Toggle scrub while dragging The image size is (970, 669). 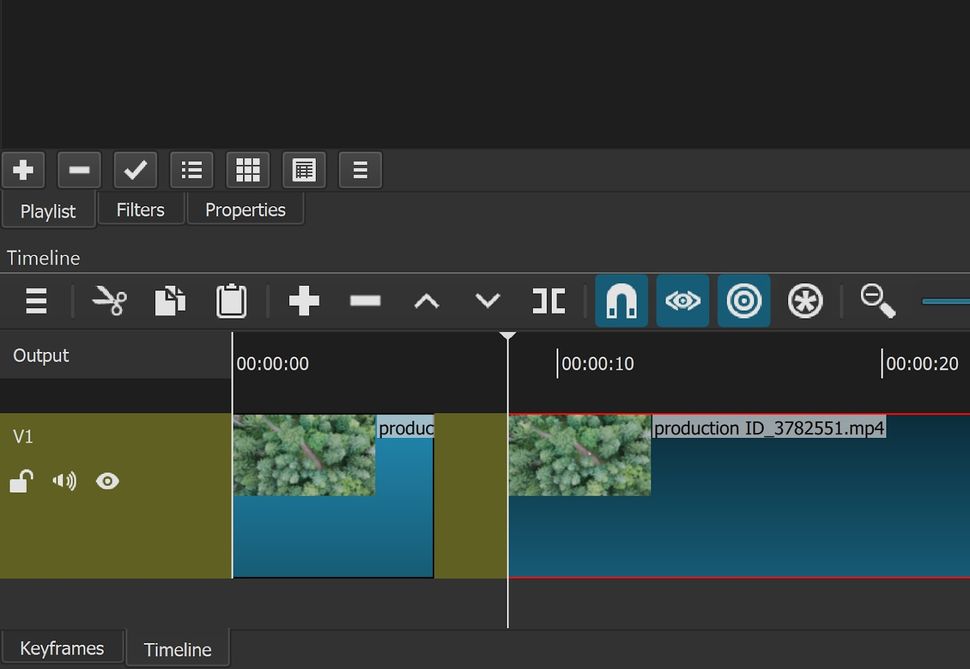(682, 300)
